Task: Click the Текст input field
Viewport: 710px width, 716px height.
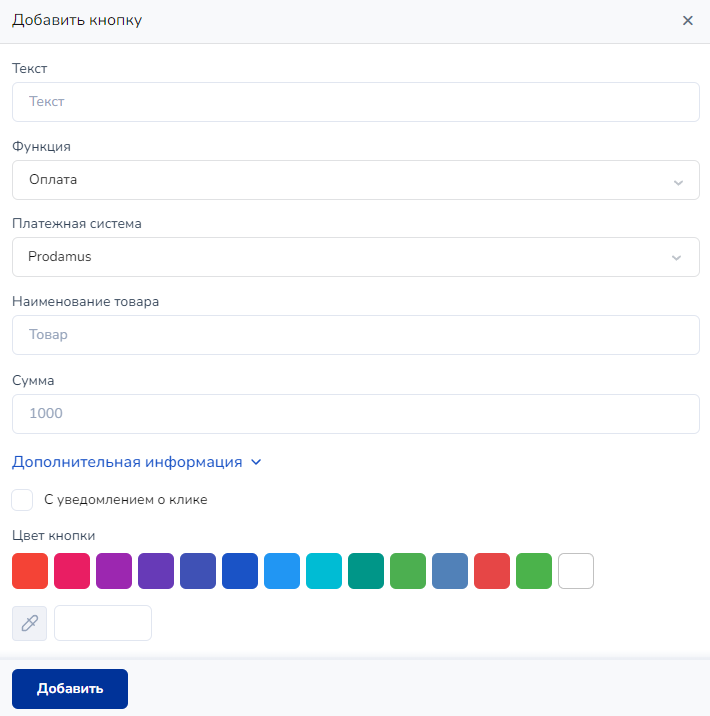Action: (x=355, y=102)
